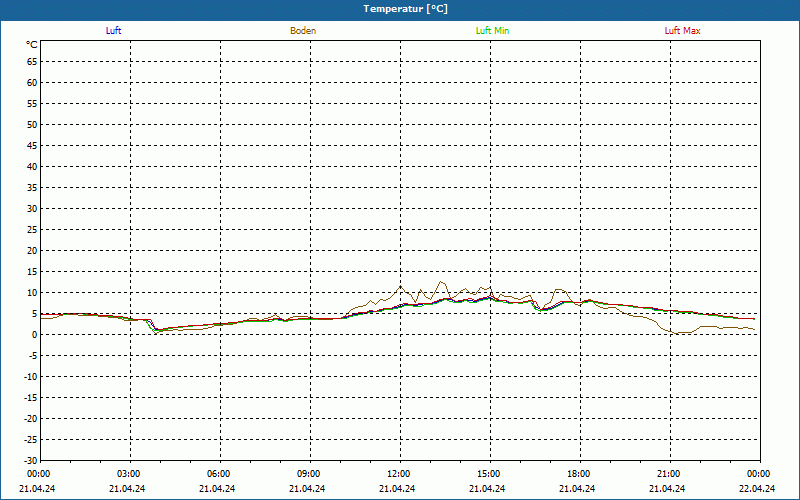
Task: Click the 25 value on y-axis
Action: [32, 230]
